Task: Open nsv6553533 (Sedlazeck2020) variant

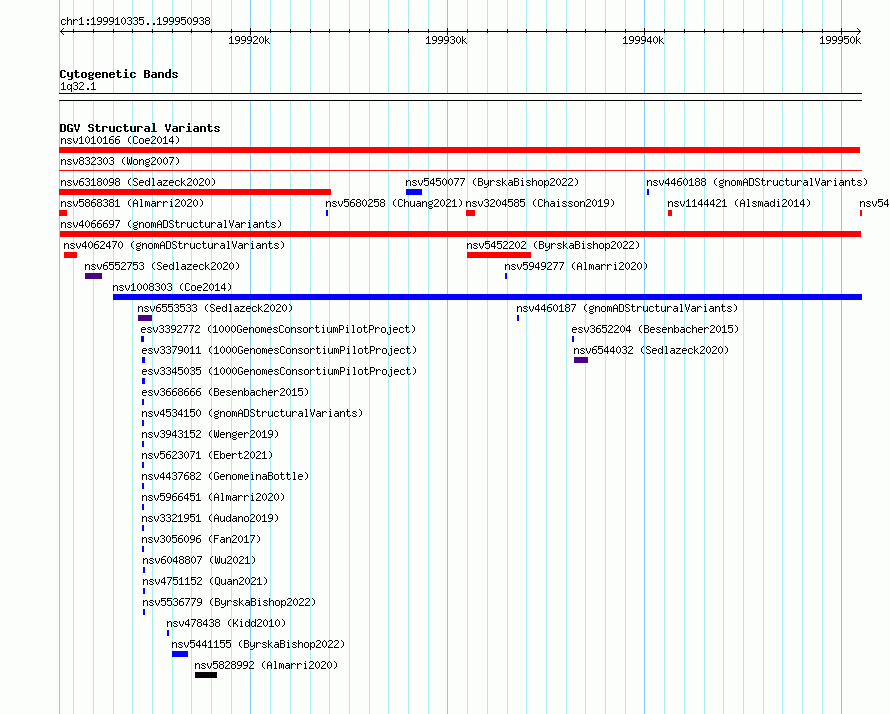Action: pos(215,308)
